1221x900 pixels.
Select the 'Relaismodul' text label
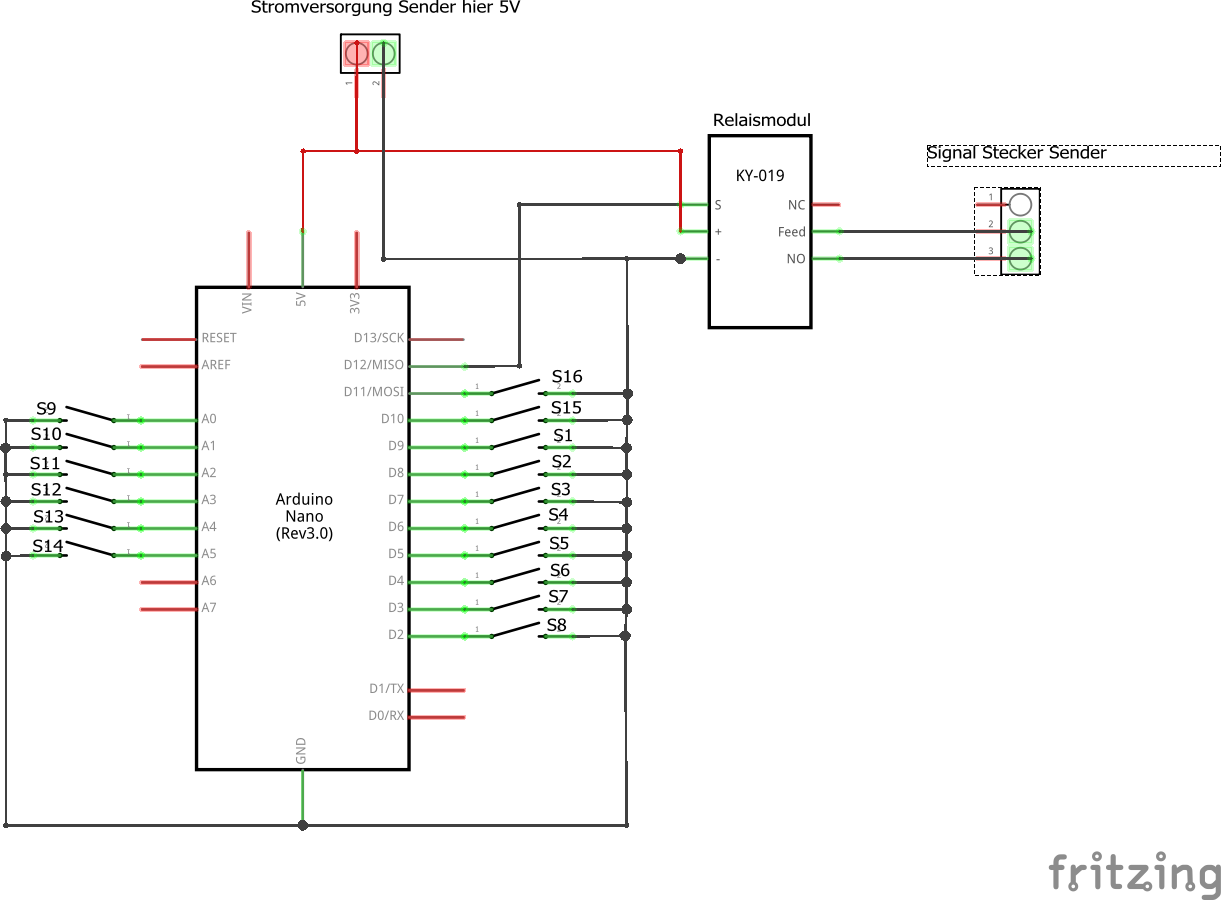point(761,120)
